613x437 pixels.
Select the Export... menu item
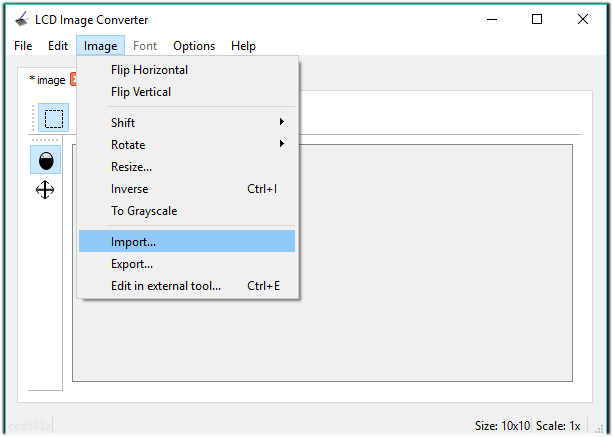pyautogui.click(x=132, y=264)
